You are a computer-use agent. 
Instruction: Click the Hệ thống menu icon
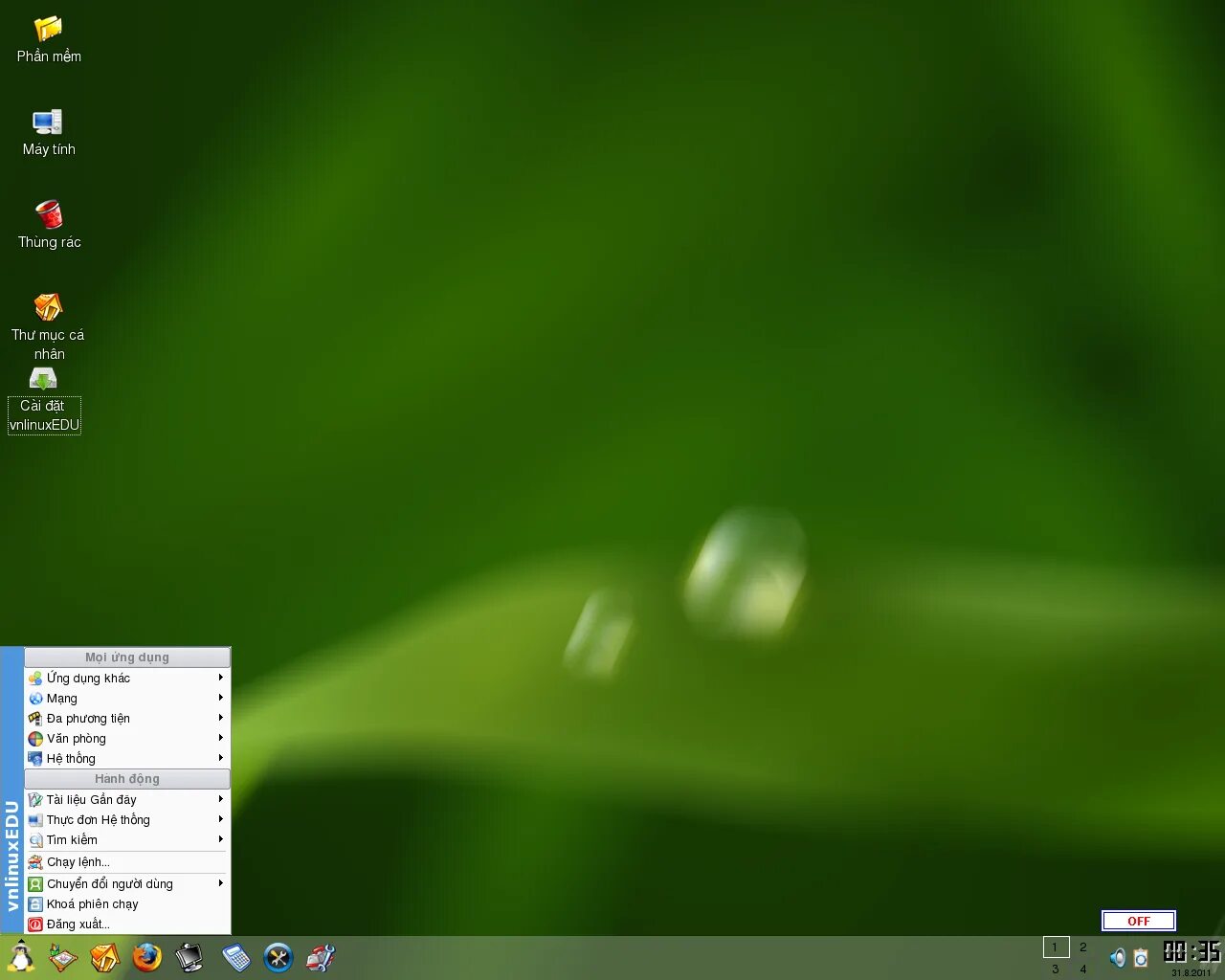coord(35,759)
